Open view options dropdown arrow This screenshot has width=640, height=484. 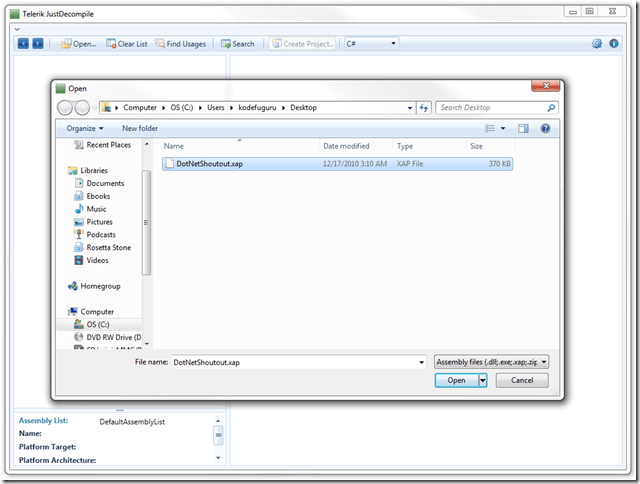pos(503,129)
